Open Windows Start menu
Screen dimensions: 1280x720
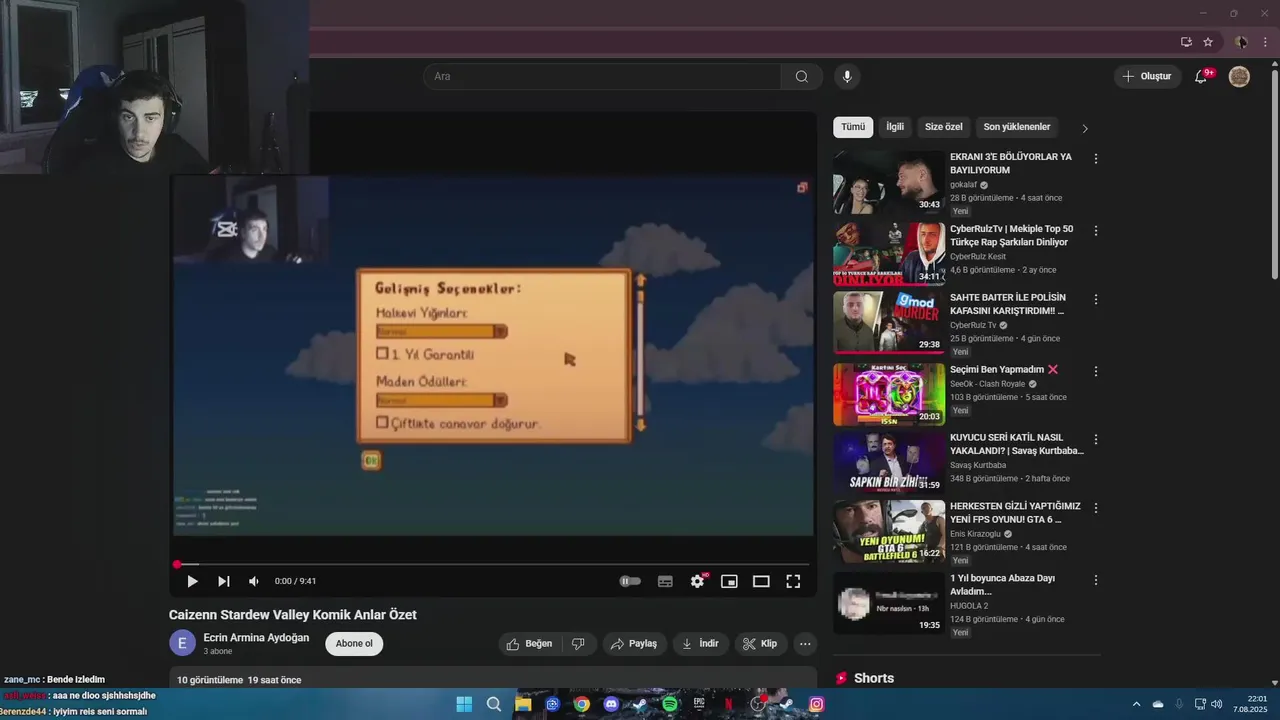(464, 704)
